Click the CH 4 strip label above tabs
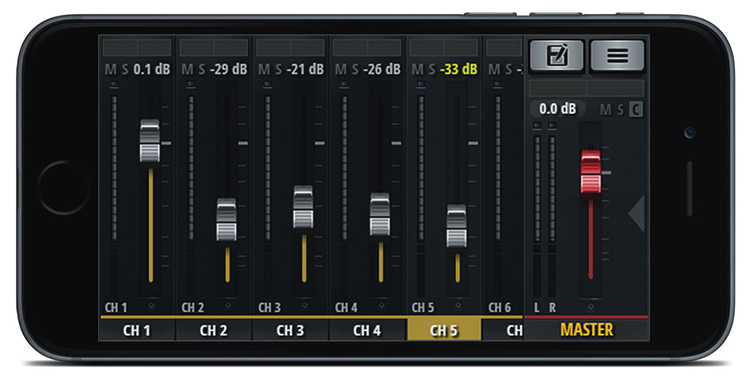Viewport: 750px width, 378px height. click(x=346, y=308)
